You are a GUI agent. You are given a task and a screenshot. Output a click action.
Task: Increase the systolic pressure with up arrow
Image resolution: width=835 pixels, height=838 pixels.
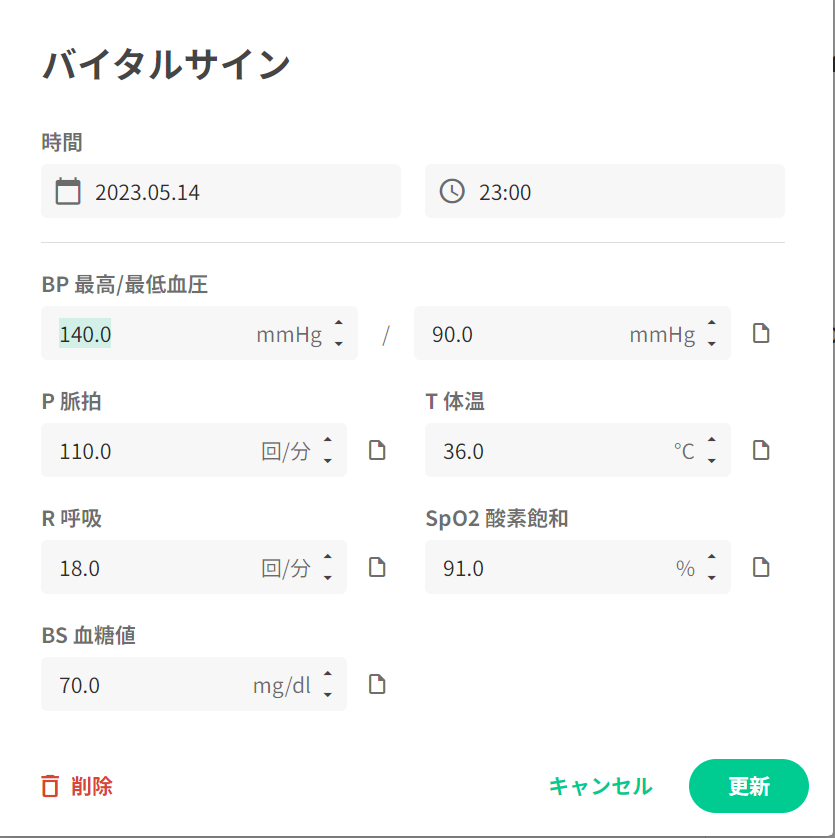(338, 323)
